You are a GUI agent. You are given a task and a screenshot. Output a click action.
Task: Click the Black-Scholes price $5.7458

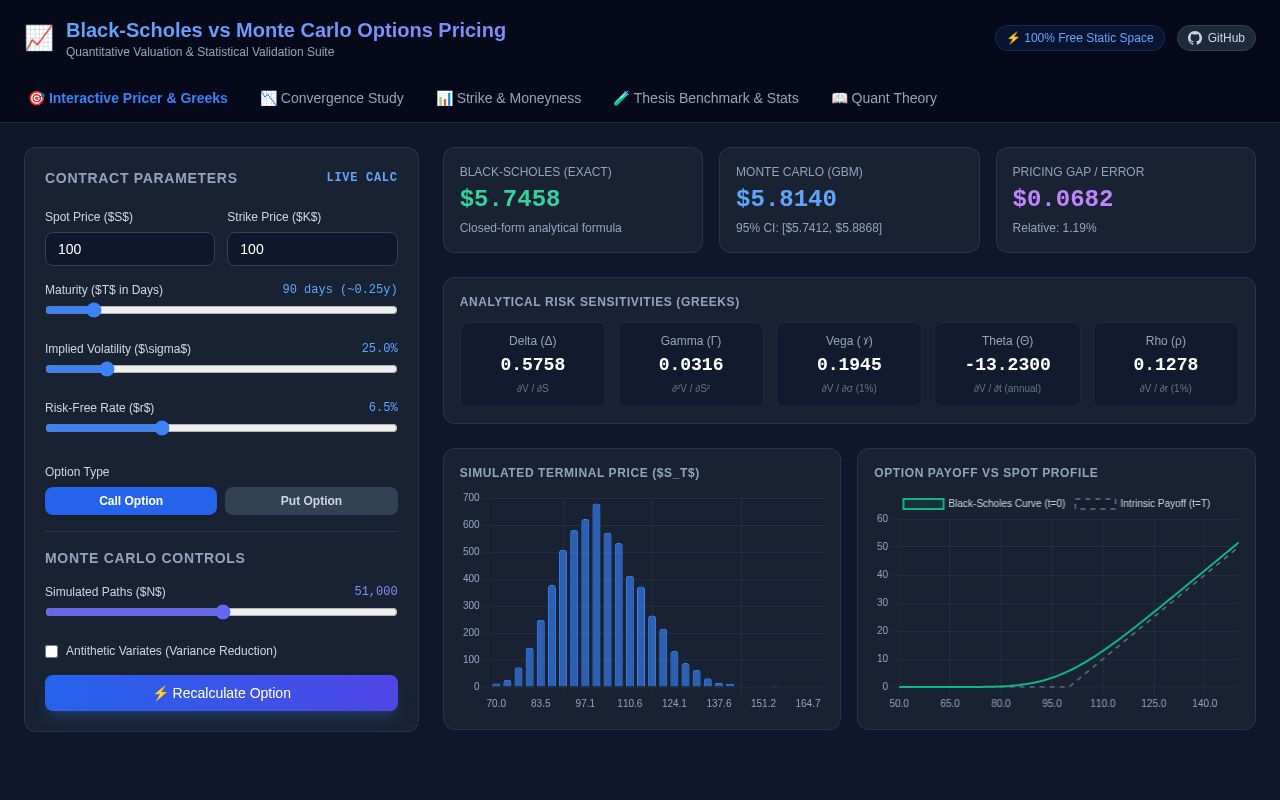[x=510, y=199]
